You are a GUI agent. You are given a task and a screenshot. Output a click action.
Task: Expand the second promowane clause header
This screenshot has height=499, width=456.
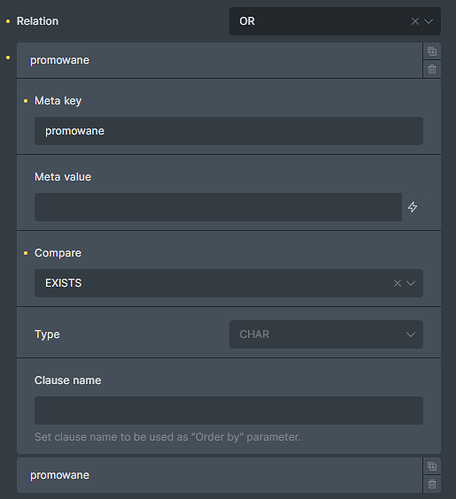coord(219,475)
